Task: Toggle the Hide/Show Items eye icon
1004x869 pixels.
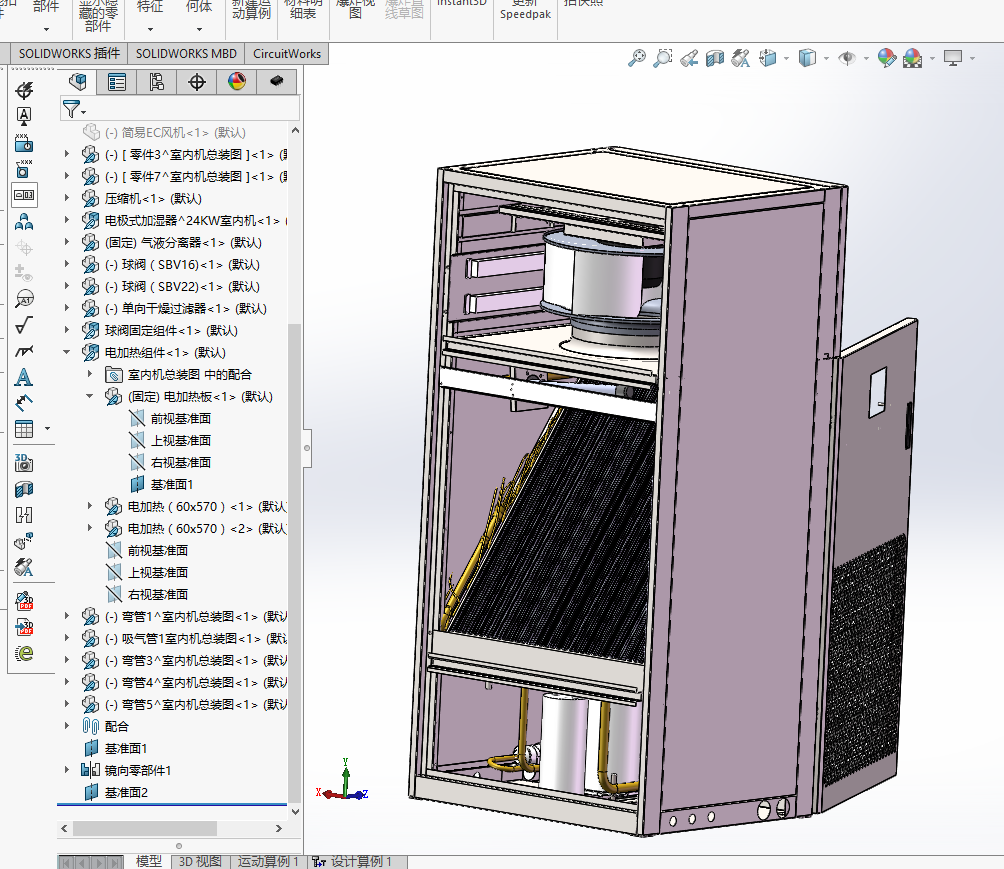Action: (x=846, y=59)
